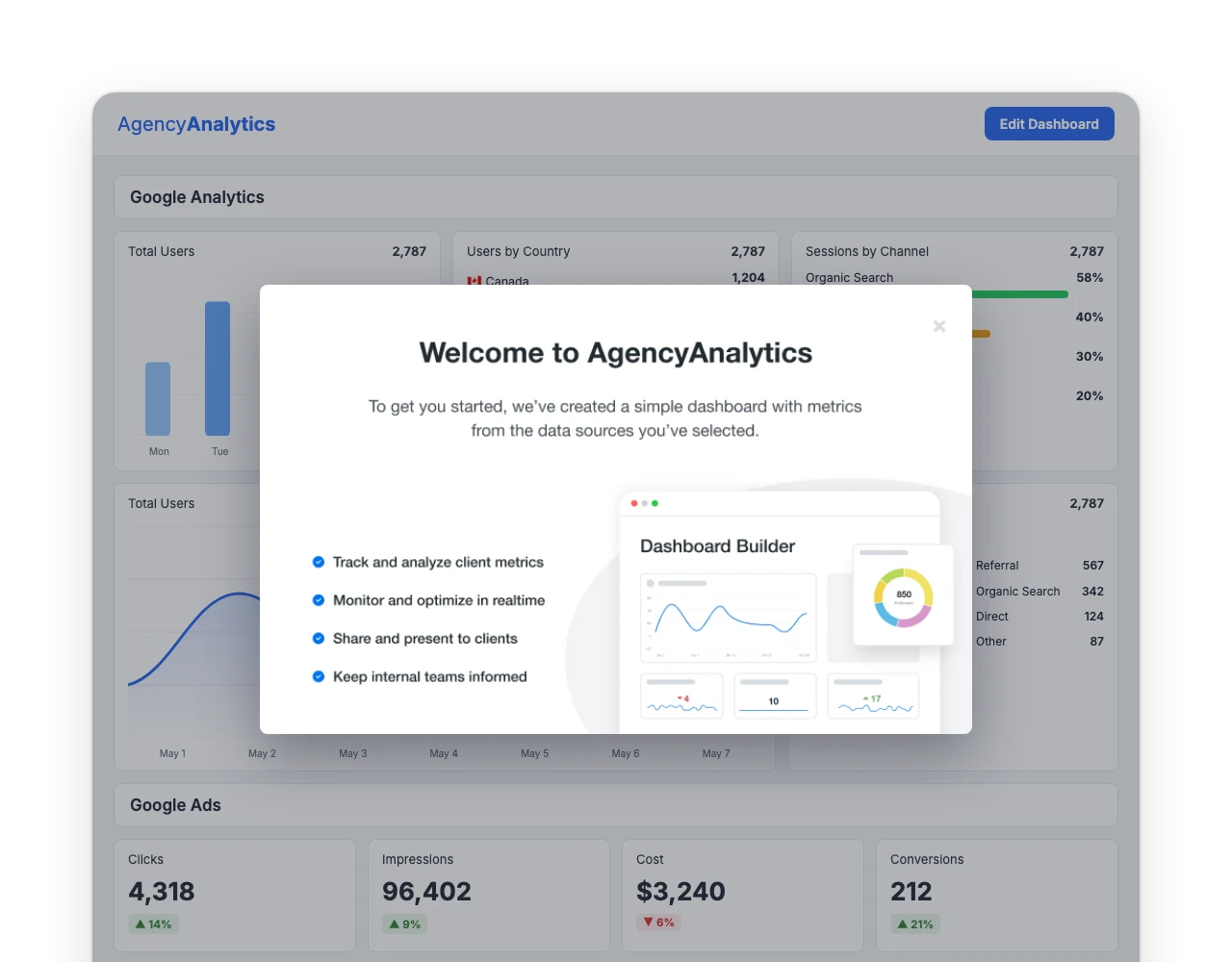
Task: Click the Google Analytics section header
Action: coord(616,197)
